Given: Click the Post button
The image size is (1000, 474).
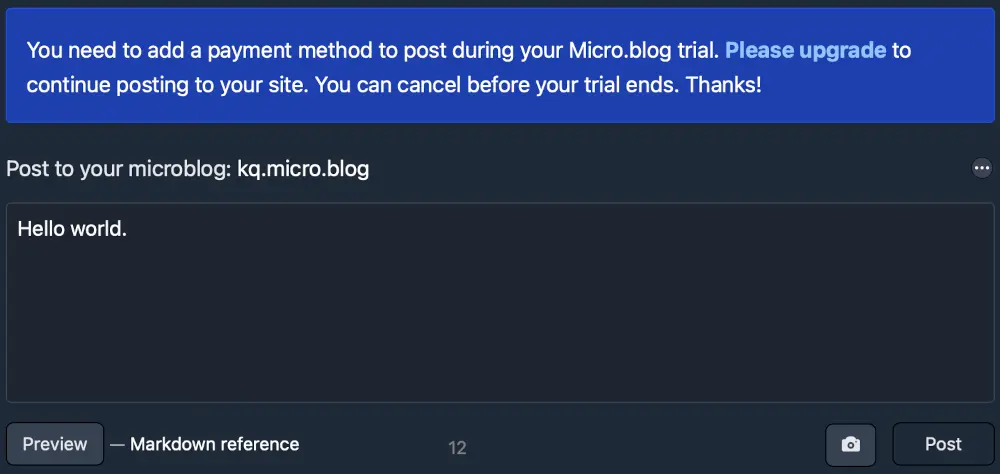Looking at the screenshot, I should click(x=943, y=444).
